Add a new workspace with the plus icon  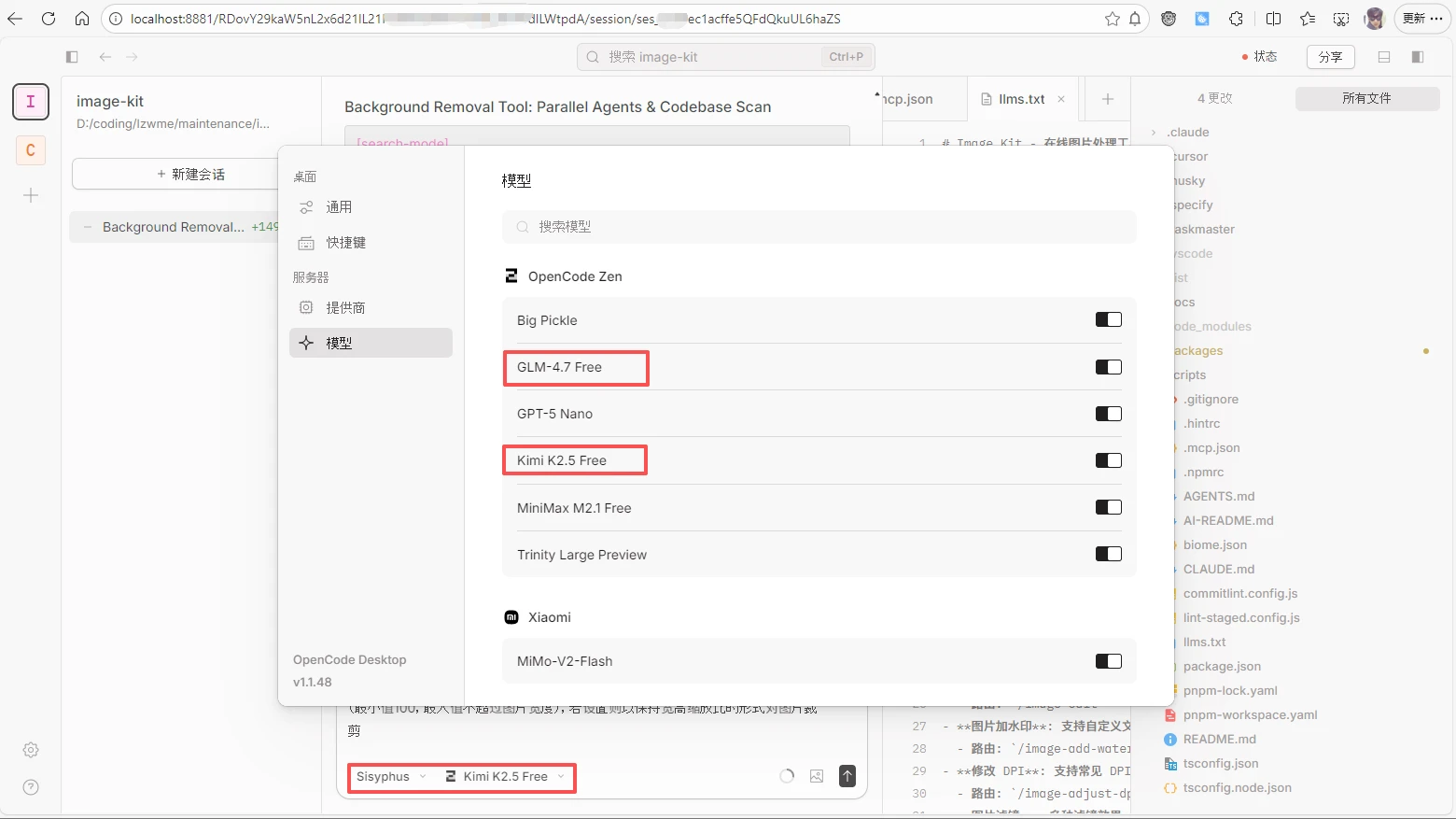tap(31, 195)
